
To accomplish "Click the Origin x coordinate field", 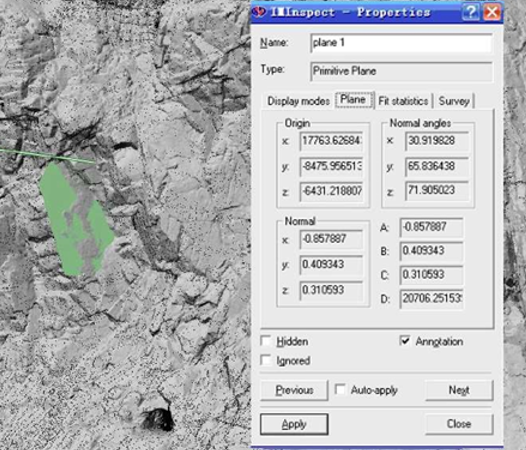I will 331,141.
